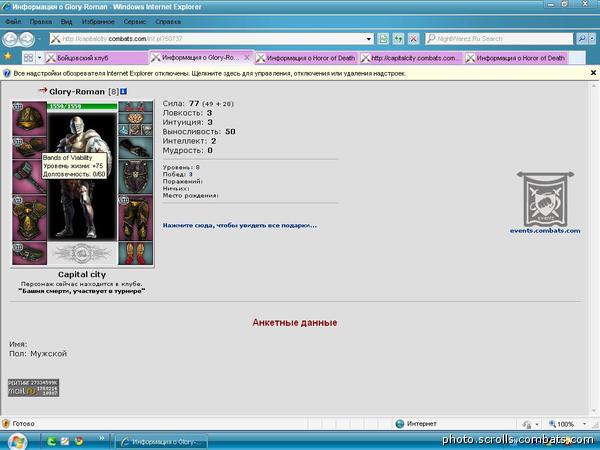Click the mail.ru rating counter
Viewport: 600px width, 450px height.
33,388
